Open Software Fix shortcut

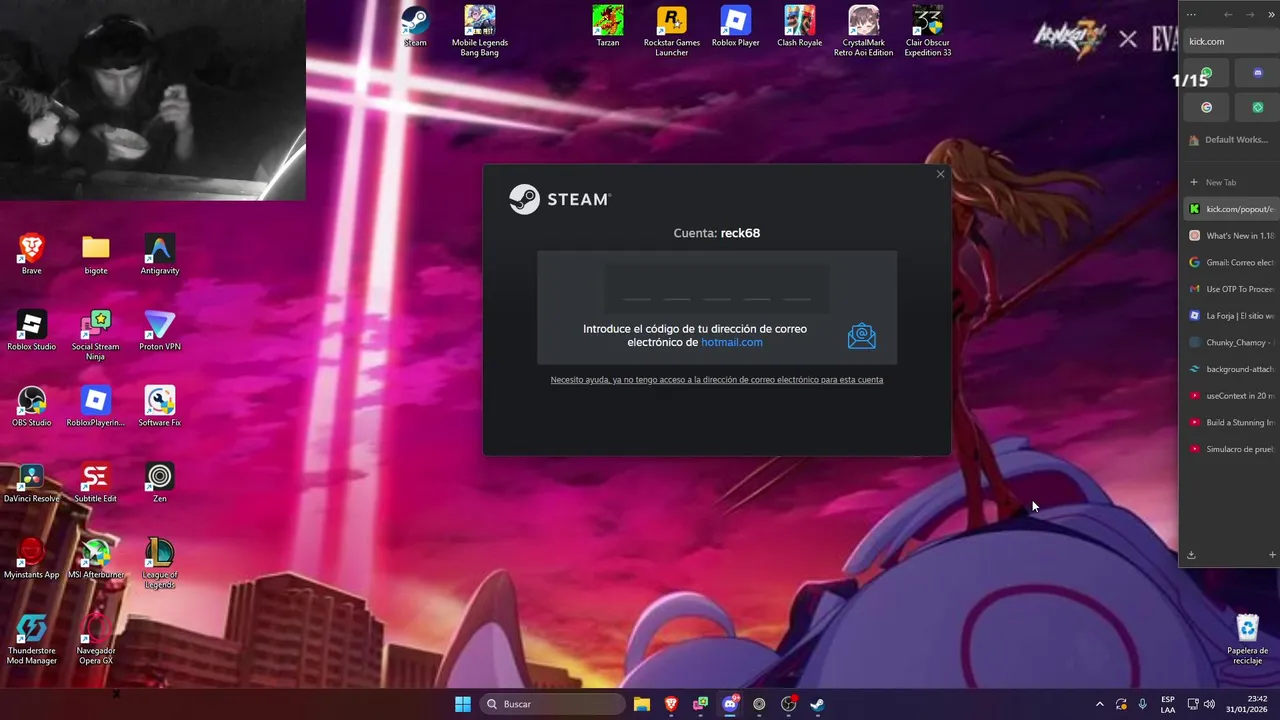coord(160,406)
